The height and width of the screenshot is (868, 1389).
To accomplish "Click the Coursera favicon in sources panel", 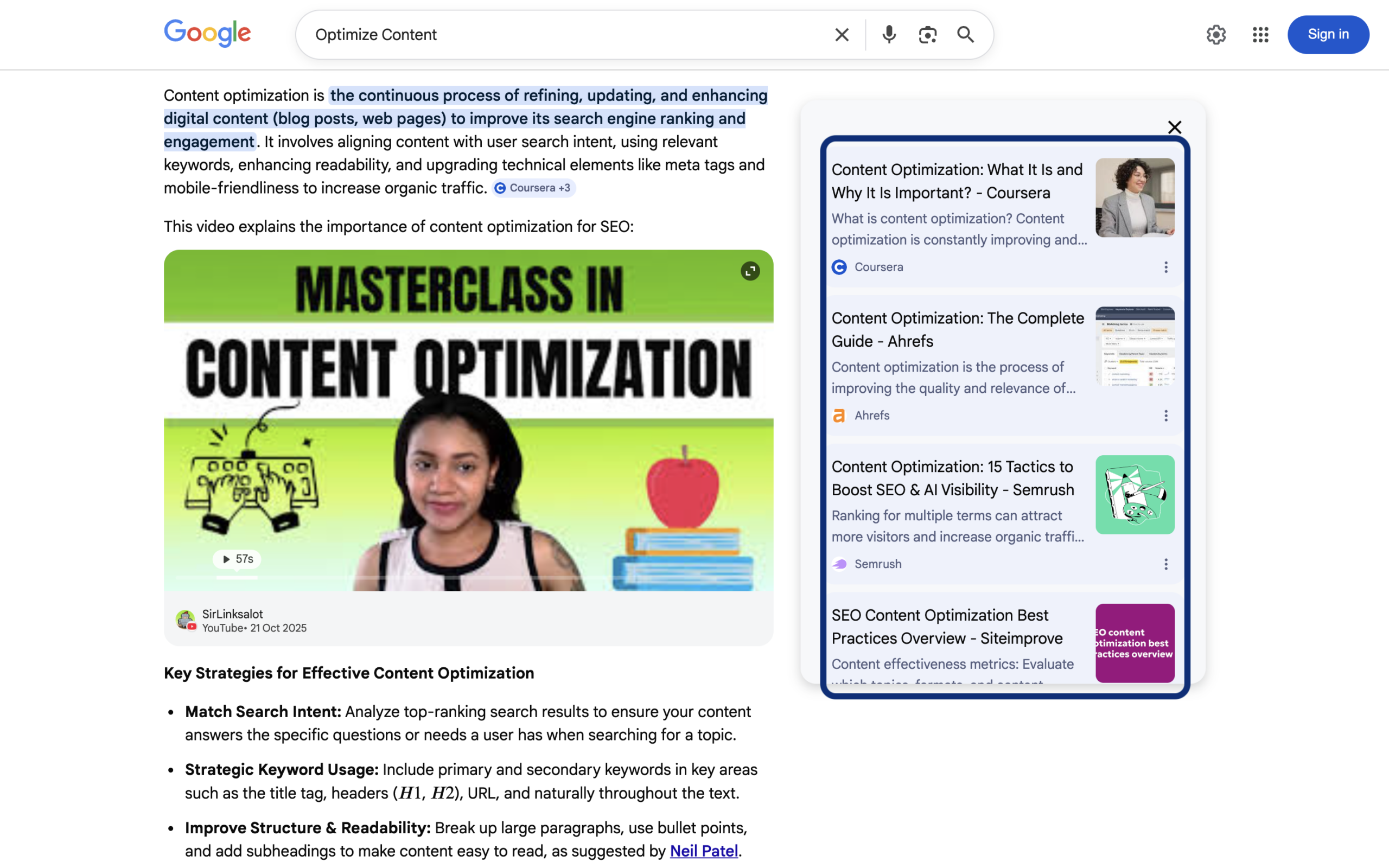I will [x=839, y=267].
